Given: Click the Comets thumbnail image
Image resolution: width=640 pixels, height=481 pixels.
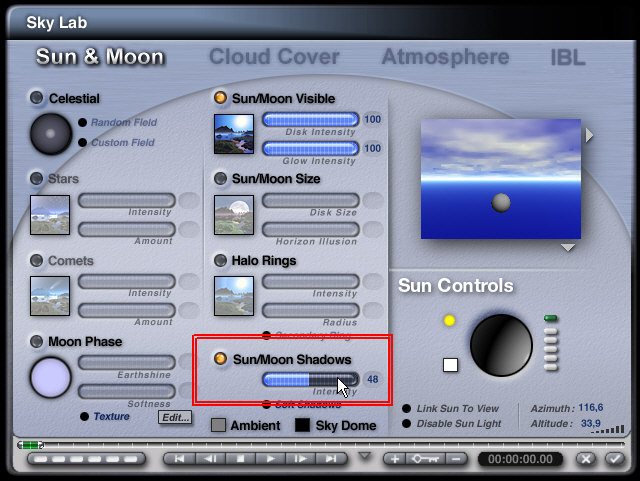Looking at the screenshot, I should pyautogui.click(x=50, y=296).
